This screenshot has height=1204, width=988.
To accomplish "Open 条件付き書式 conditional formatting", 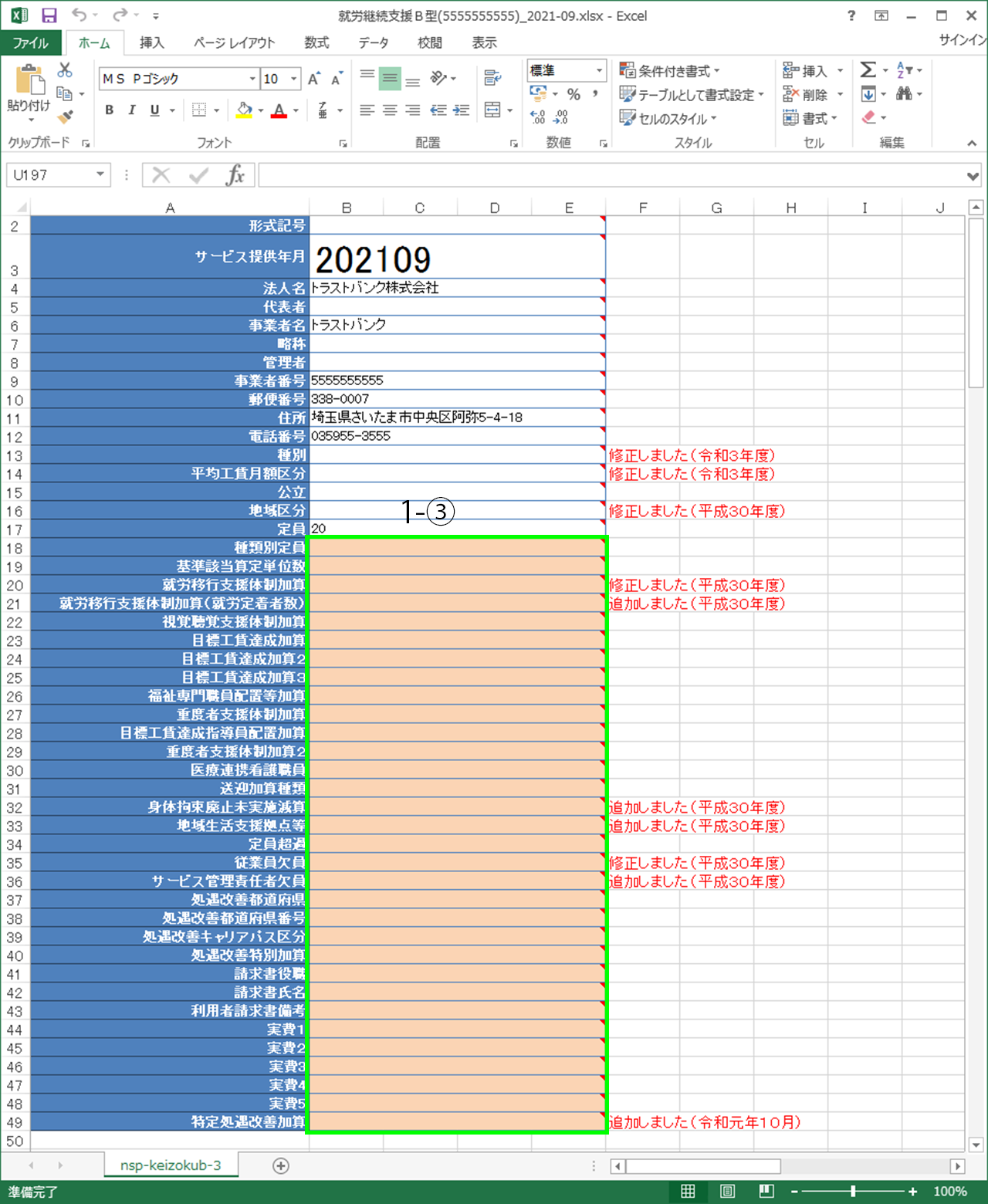I will click(668, 70).
